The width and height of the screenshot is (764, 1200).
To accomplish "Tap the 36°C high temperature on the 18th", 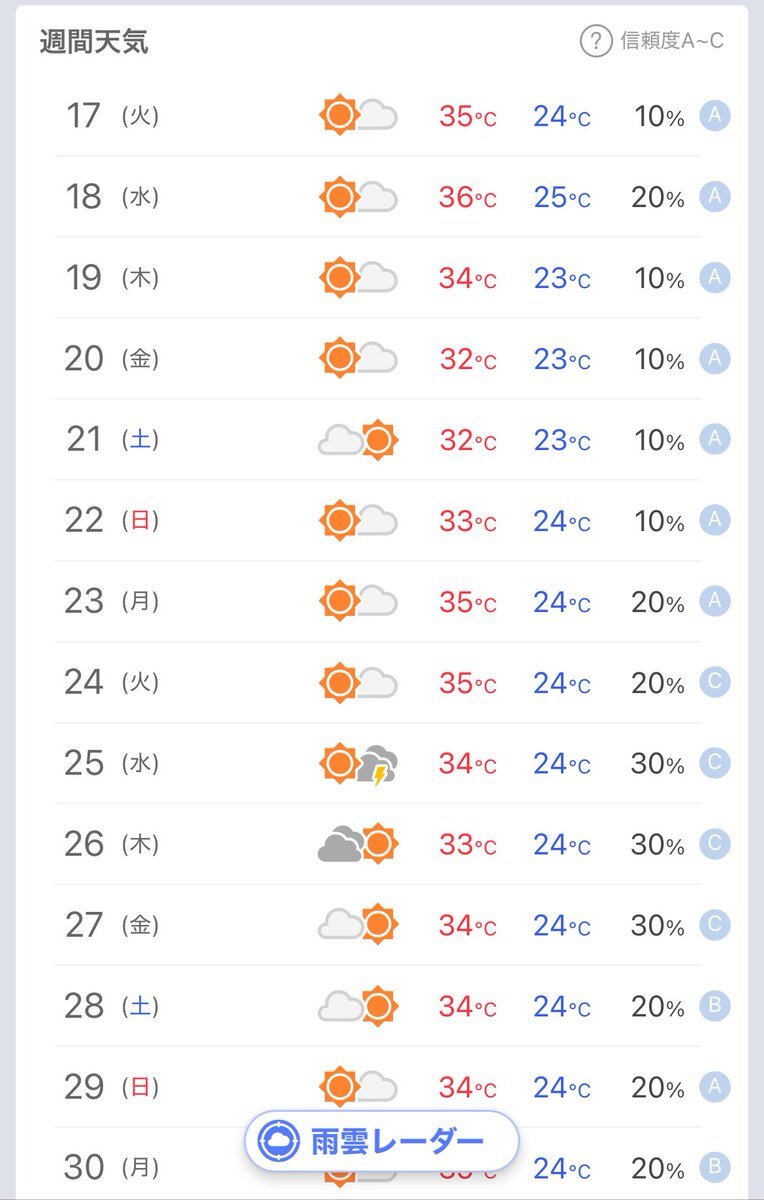I will 467,197.
